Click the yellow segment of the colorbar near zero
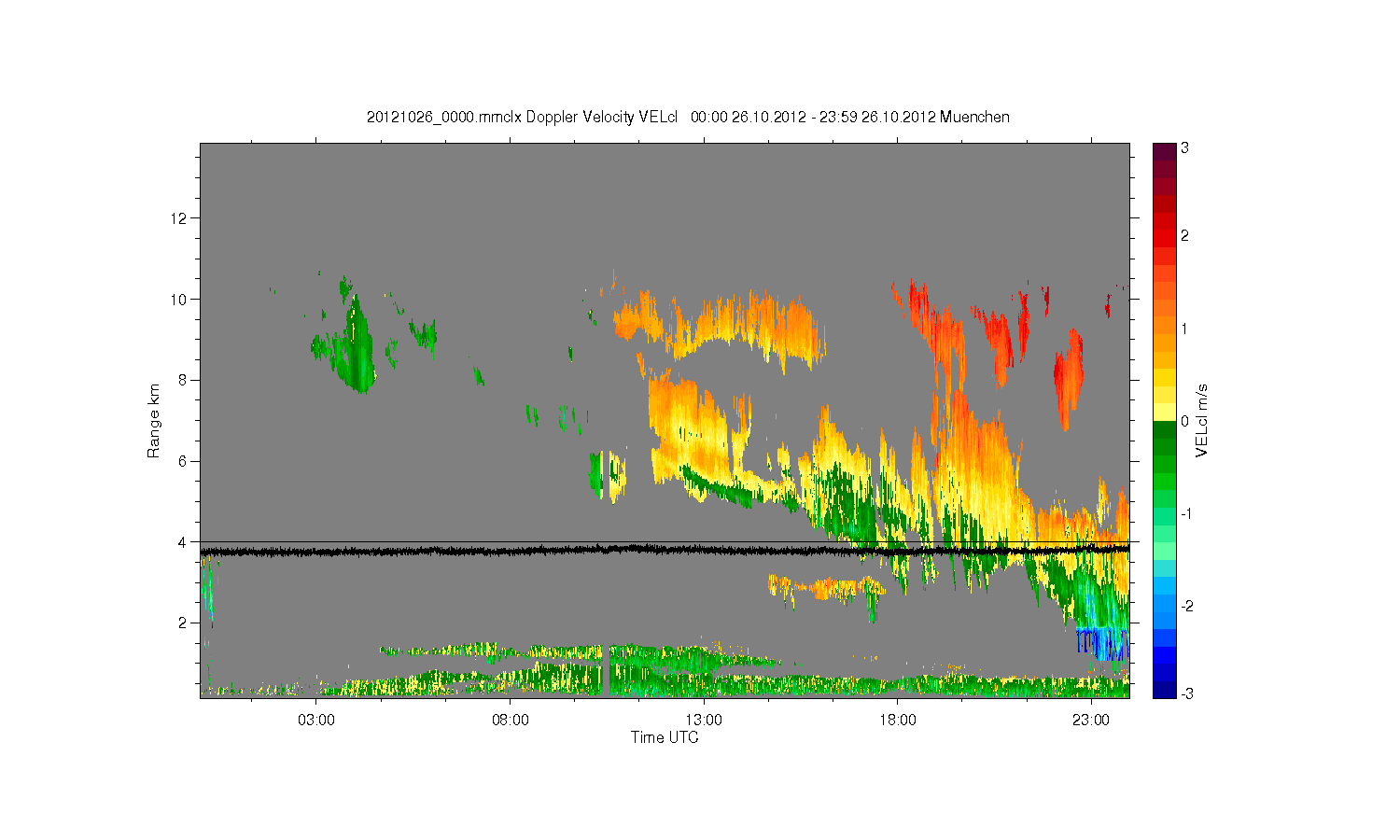This screenshot has height=840, width=1400. [1164, 412]
